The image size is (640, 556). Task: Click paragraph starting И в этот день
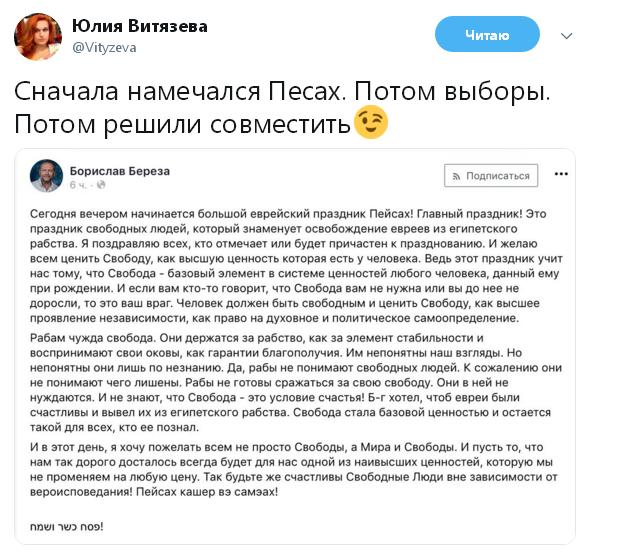click(x=294, y=469)
